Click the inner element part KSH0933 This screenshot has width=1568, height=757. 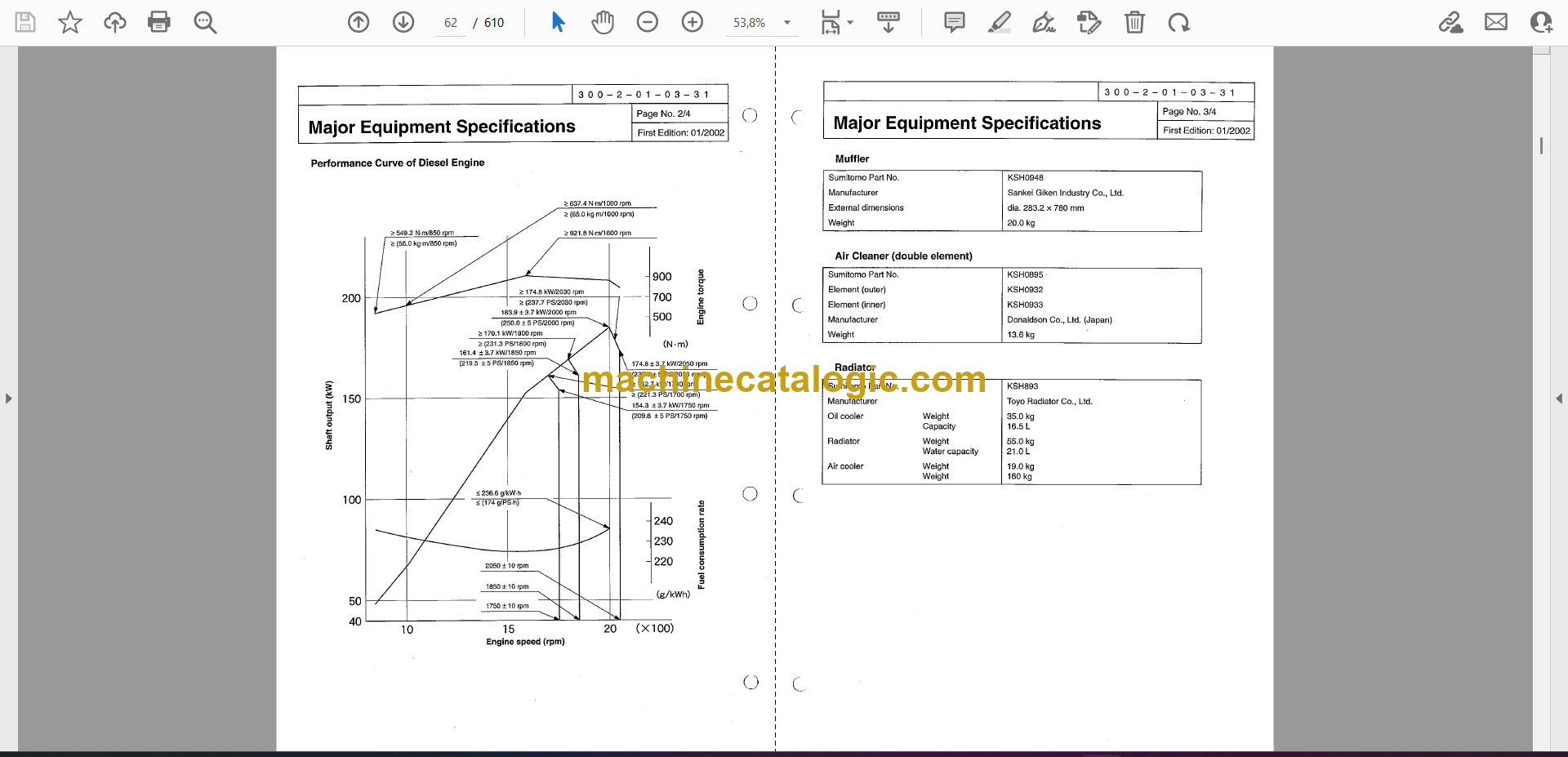[x=1025, y=305]
